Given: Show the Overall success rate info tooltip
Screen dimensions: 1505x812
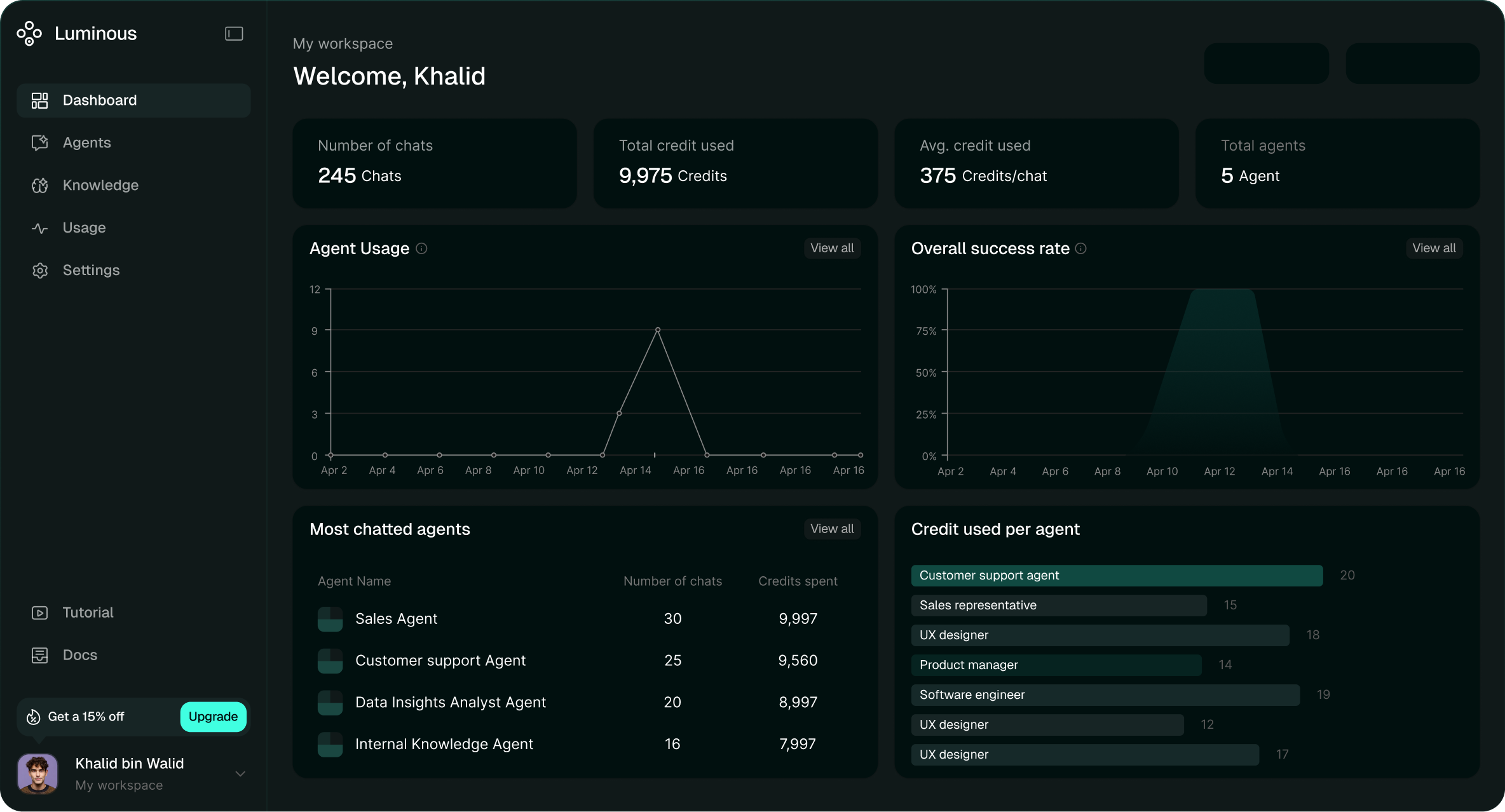Looking at the screenshot, I should [x=1080, y=249].
